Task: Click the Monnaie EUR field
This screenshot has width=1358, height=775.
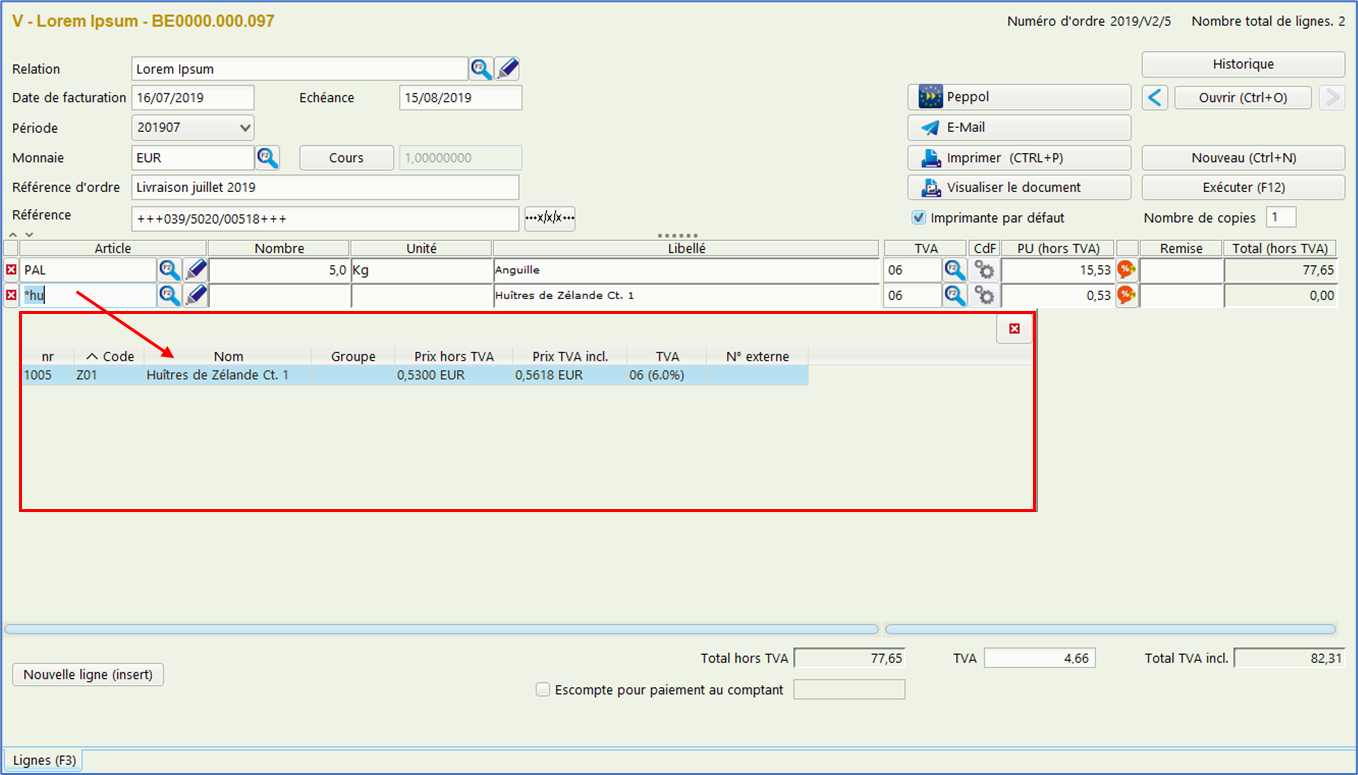Action: point(193,158)
